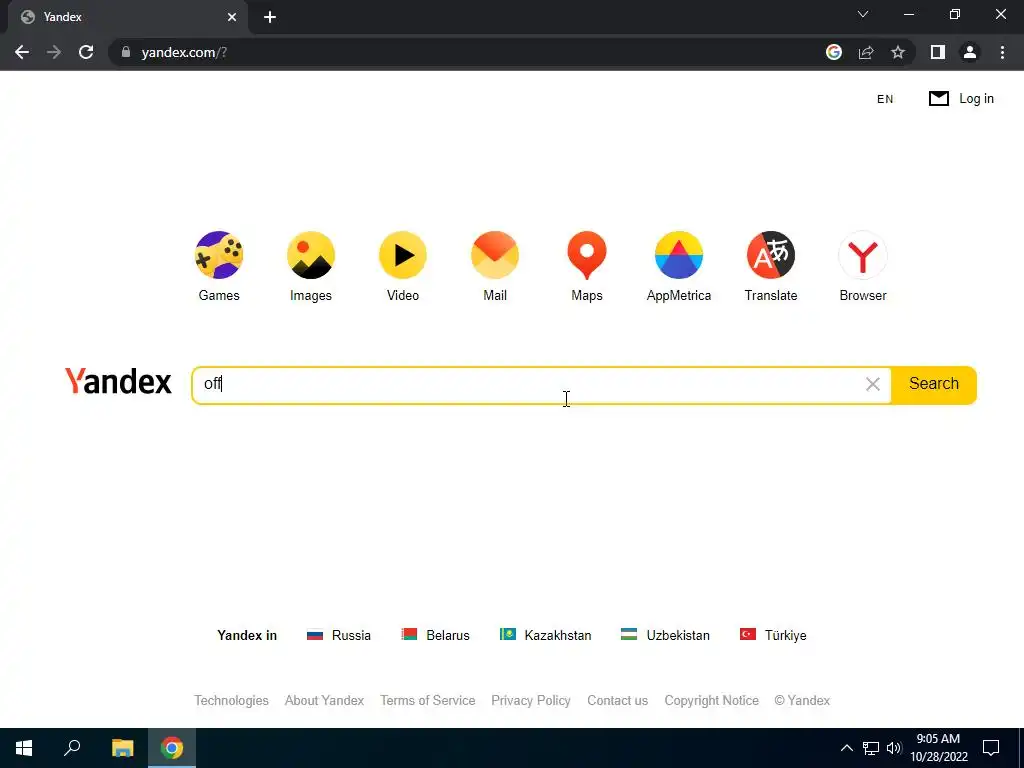The height and width of the screenshot is (768, 1024).
Task: Show hidden system tray icons
Action: [x=846, y=748]
